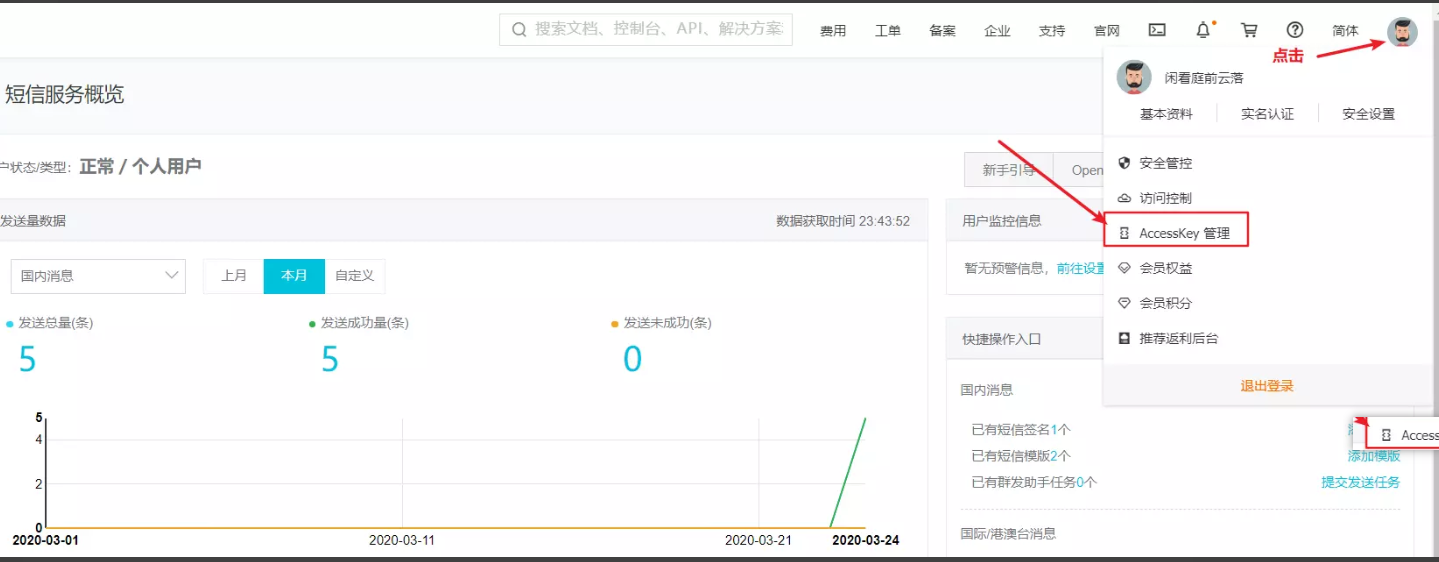Image resolution: width=1439 pixels, height=562 pixels.
Task: Click 退出登录 to log out
Action: click(x=1267, y=386)
